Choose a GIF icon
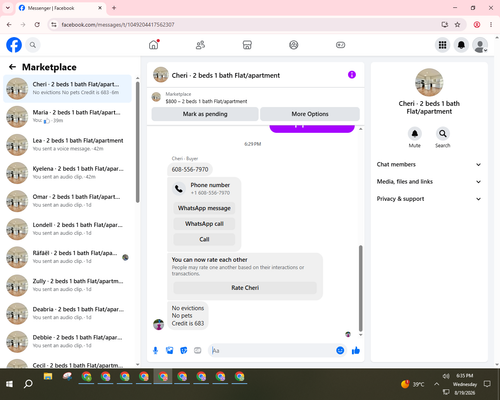500x400 pixels. pyautogui.click(x=198, y=350)
